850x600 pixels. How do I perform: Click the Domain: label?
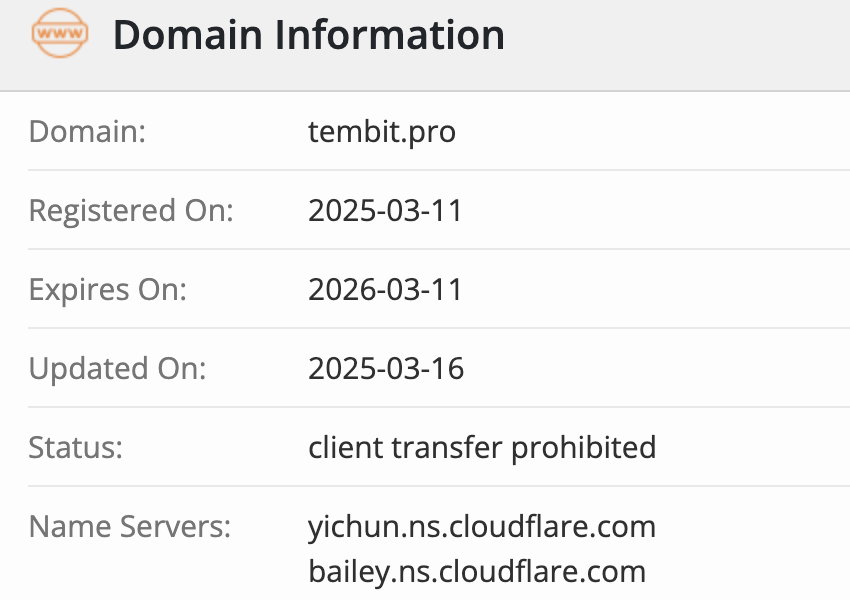[87, 132]
